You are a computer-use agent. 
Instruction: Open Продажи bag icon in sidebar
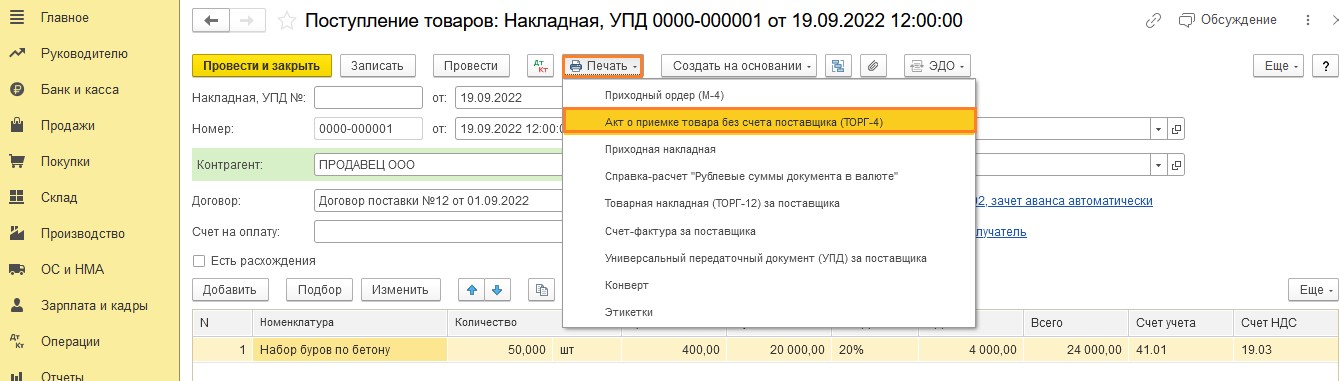[17, 125]
